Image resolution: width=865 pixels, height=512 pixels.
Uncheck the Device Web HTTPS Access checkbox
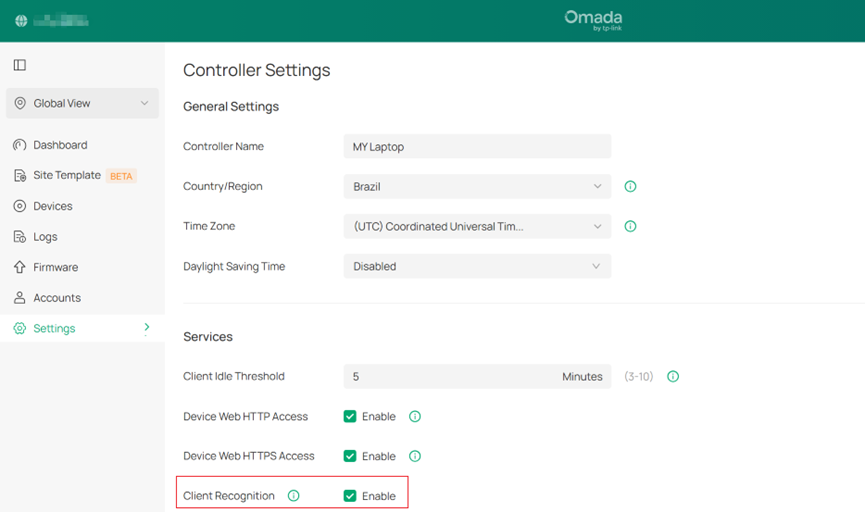coord(350,456)
